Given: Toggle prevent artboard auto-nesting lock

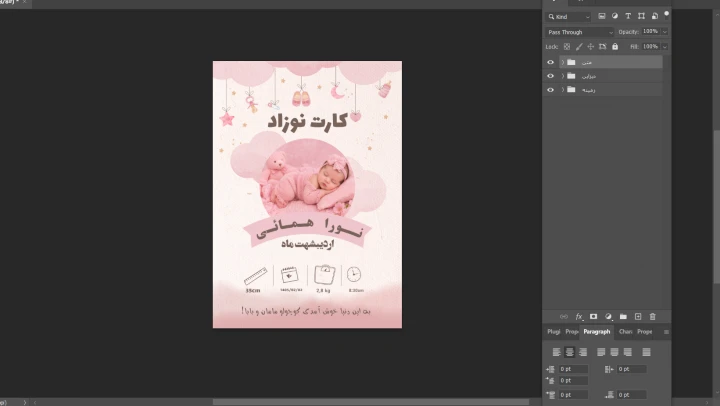Looking at the screenshot, I should pyautogui.click(x=602, y=47).
